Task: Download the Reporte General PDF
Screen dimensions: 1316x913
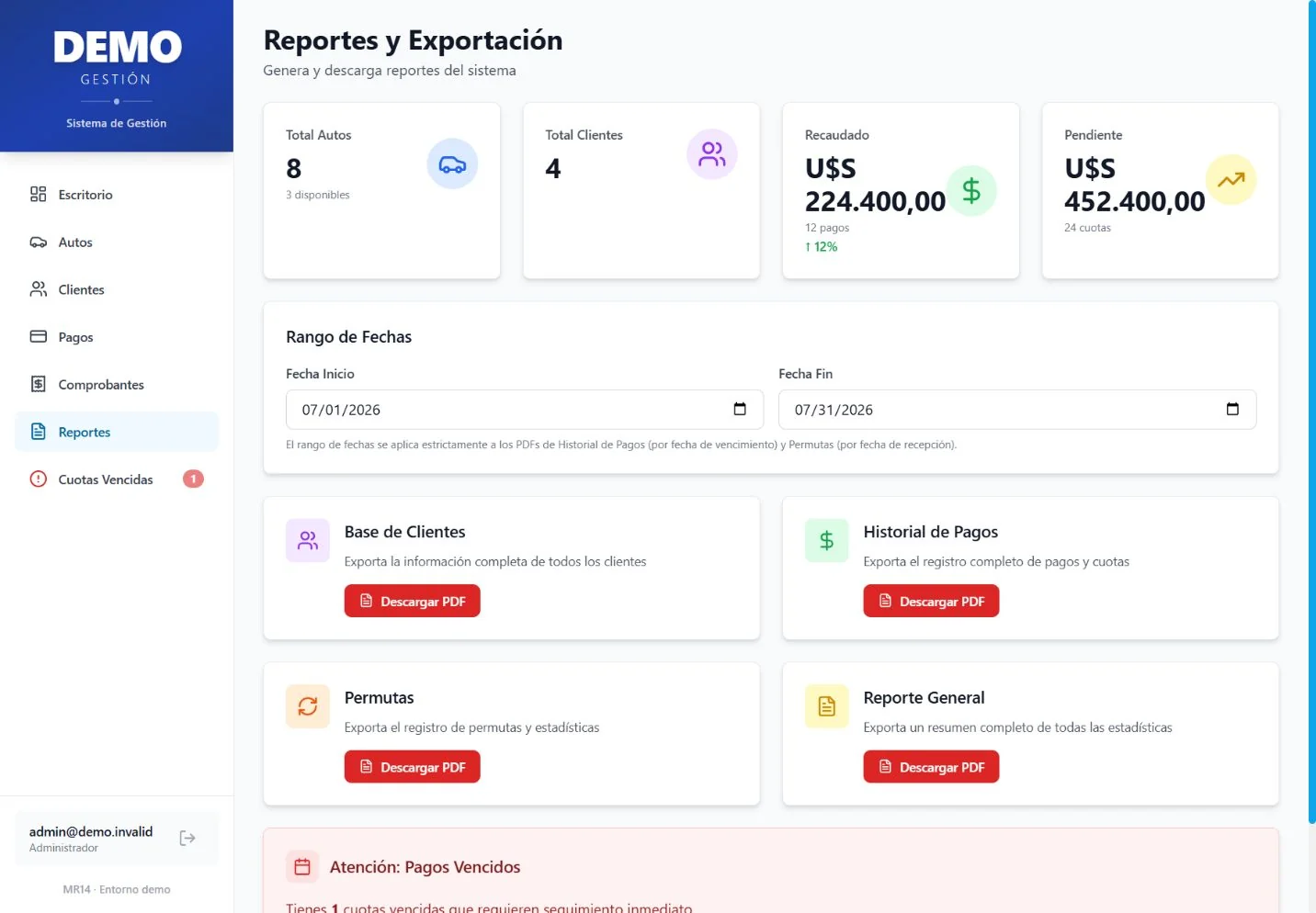Action: pos(931,767)
